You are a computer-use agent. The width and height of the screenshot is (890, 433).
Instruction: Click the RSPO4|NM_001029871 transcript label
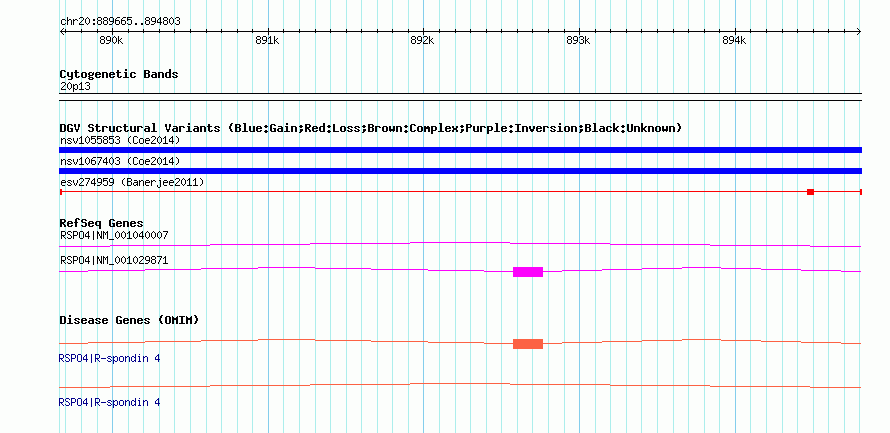pos(114,260)
